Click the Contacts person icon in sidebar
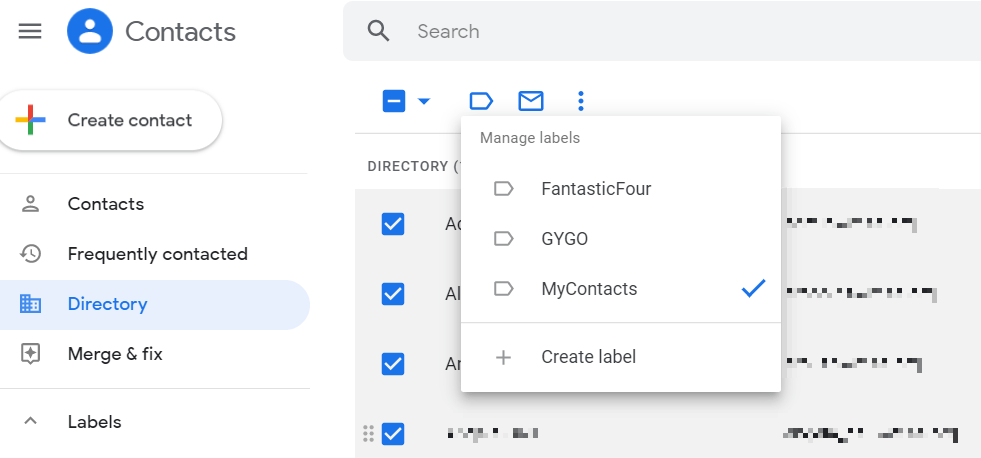The height and width of the screenshot is (458, 981). pyautogui.click(x=30, y=204)
